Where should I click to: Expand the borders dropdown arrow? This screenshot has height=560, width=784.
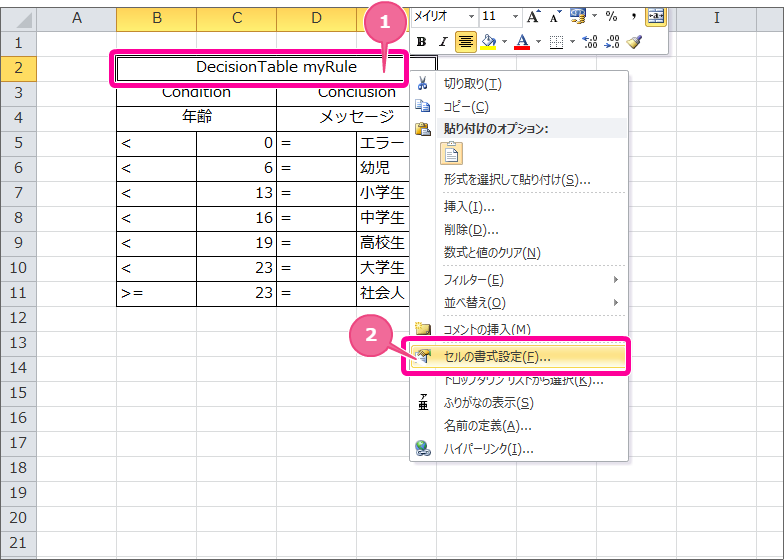click(x=571, y=41)
